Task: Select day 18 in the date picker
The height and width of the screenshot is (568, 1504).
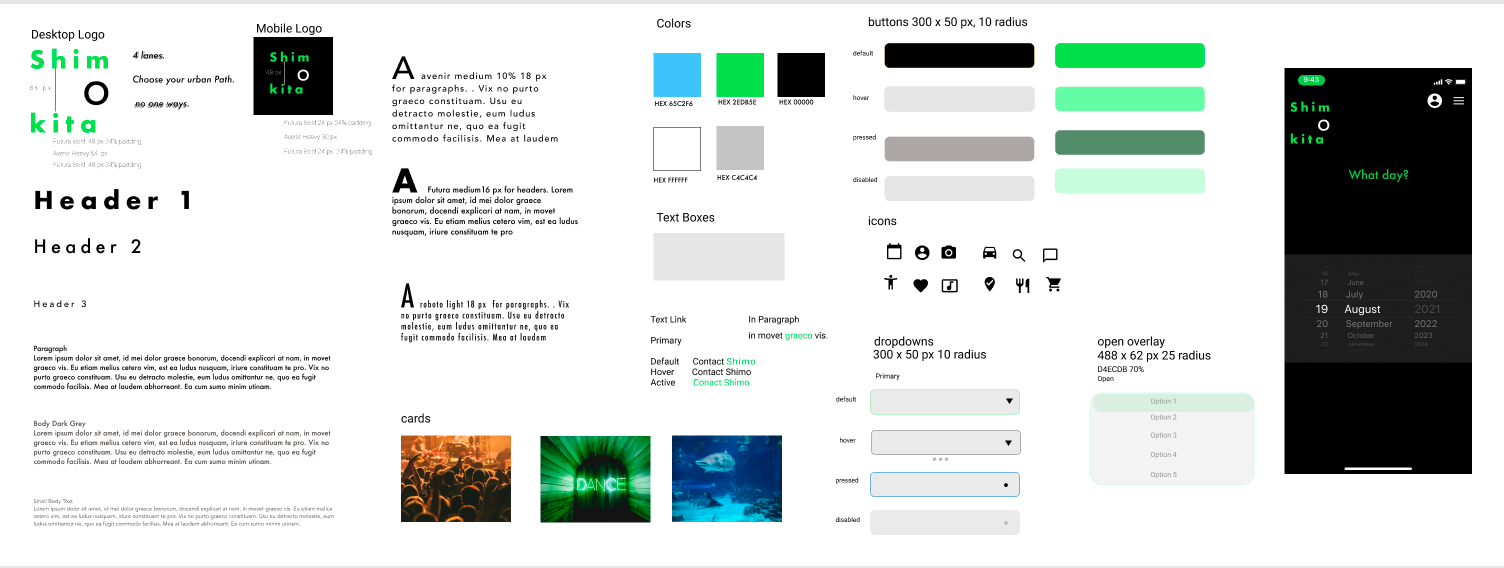Action: [x=1323, y=295]
